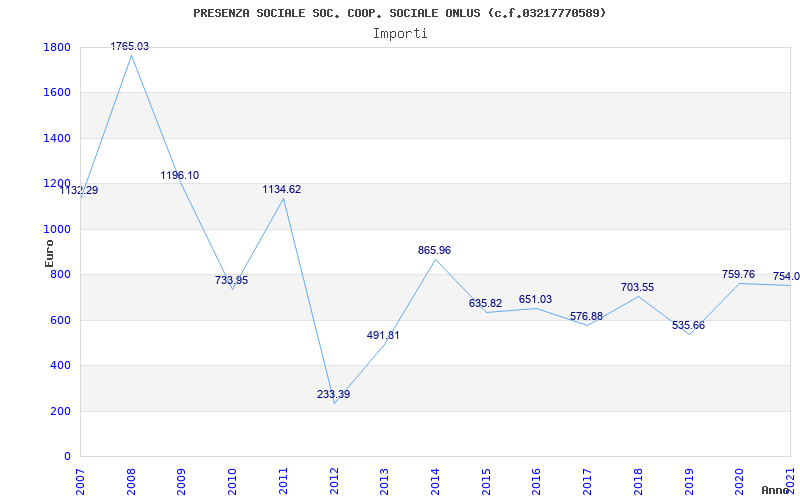Click the 733.95 data point label
This screenshot has height=500, width=800.
[x=231, y=280]
